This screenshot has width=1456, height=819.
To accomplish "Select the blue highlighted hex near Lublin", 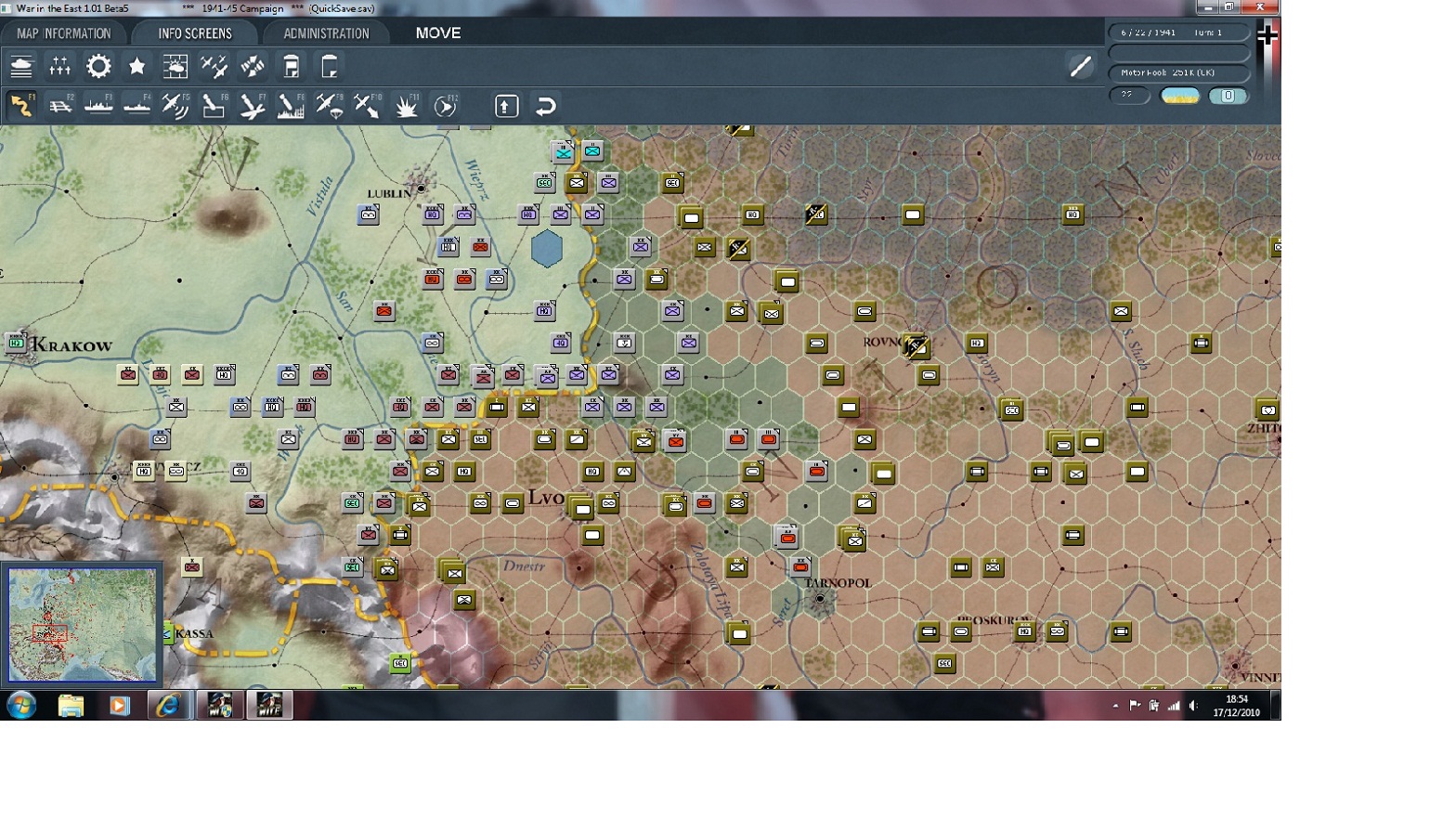I will (547, 248).
